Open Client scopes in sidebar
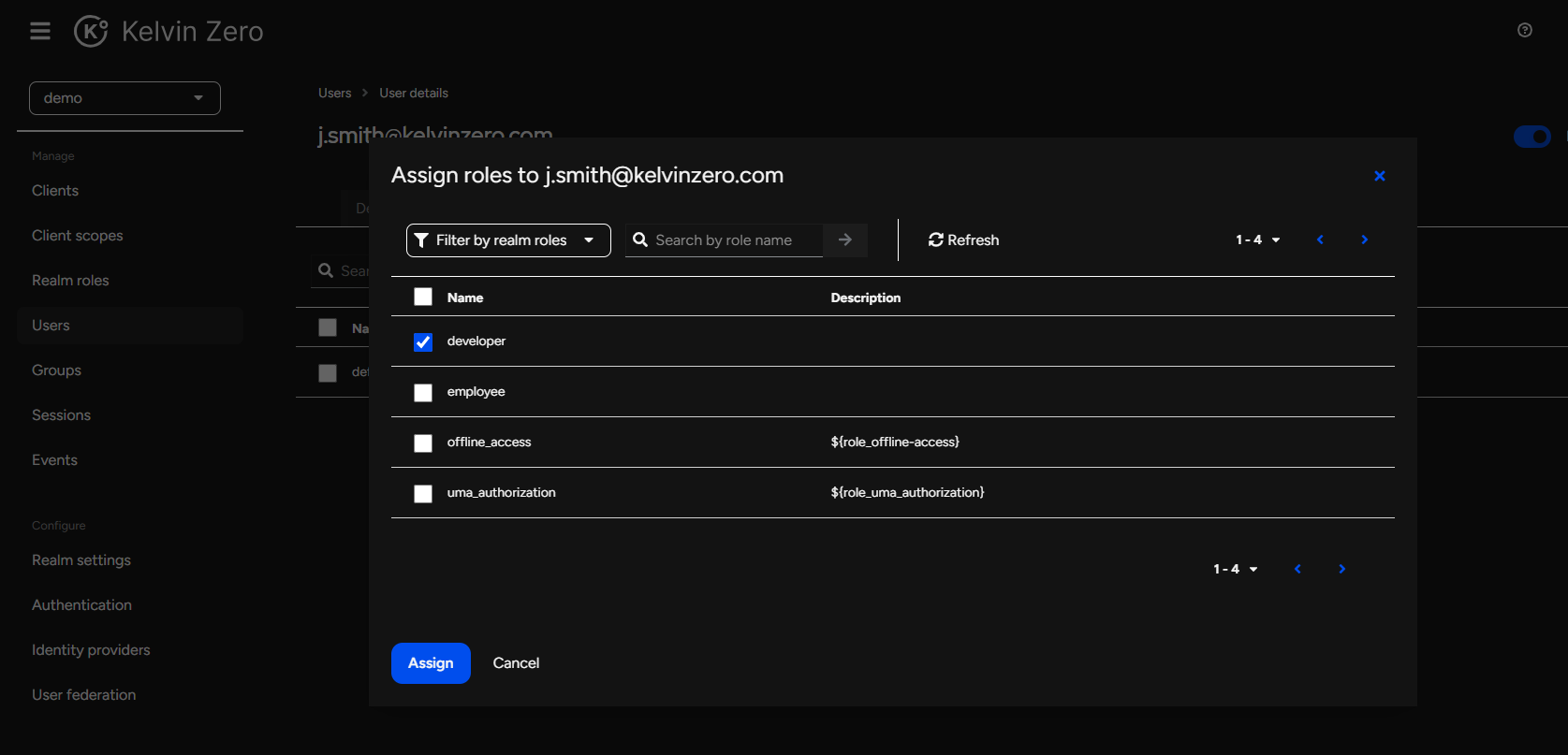The height and width of the screenshot is (755, 1568). coord(78,236)
